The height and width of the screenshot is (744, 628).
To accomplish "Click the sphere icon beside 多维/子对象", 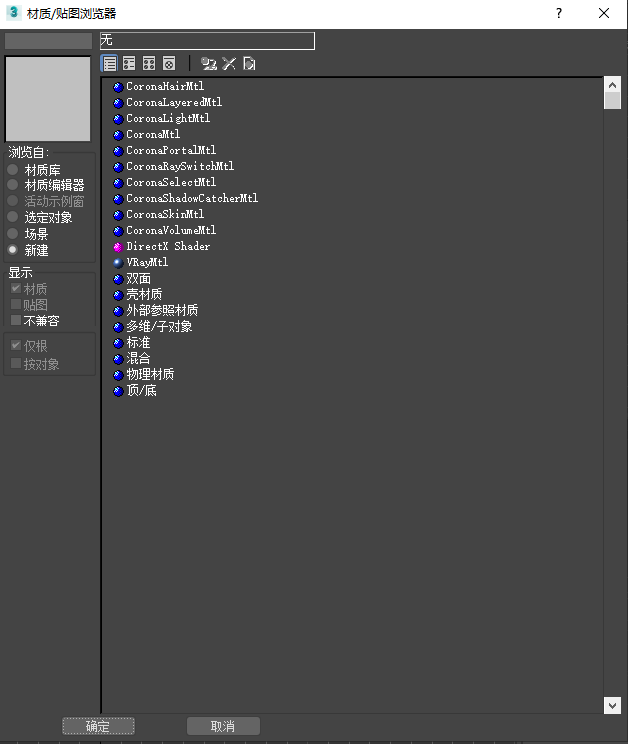I will point(119,327).
